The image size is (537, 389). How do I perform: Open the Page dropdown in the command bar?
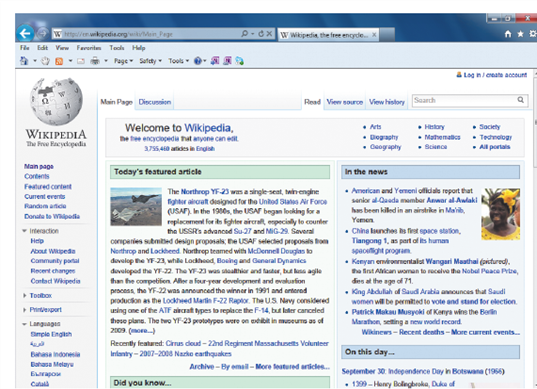click(x=123, y=61)
